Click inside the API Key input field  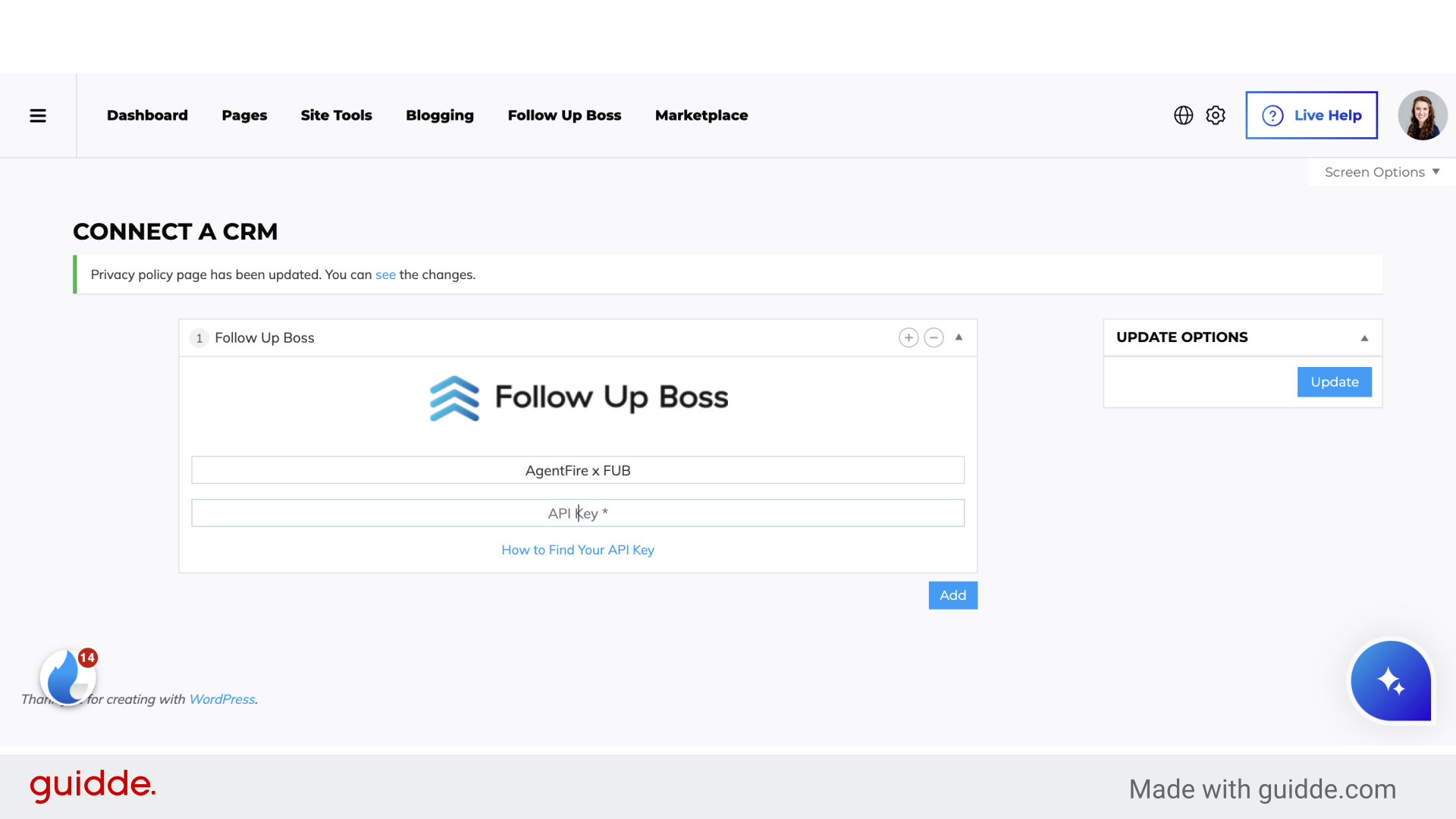578,513
